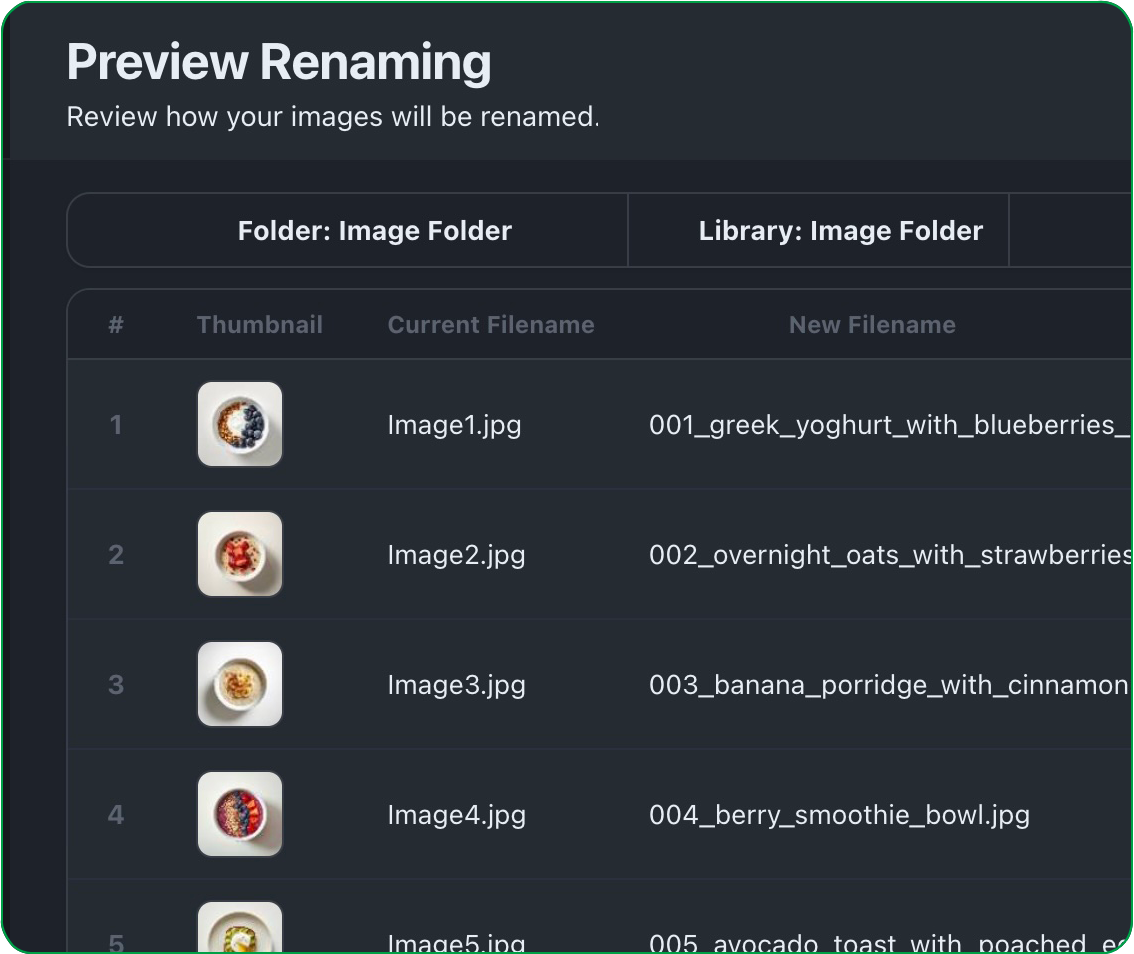The height and width of the screenshot is (954, 1134).
Task: Click row number 4
Action: click(116, 815)
